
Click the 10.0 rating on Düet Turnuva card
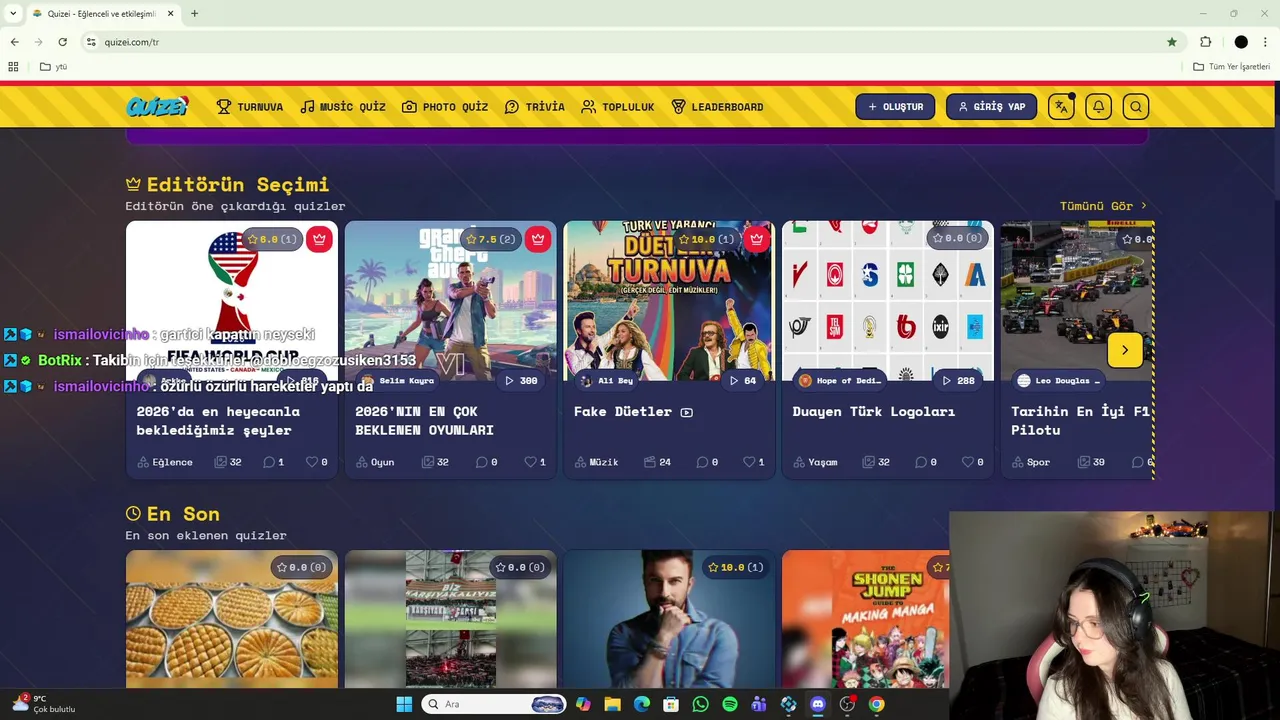(708, 239)
